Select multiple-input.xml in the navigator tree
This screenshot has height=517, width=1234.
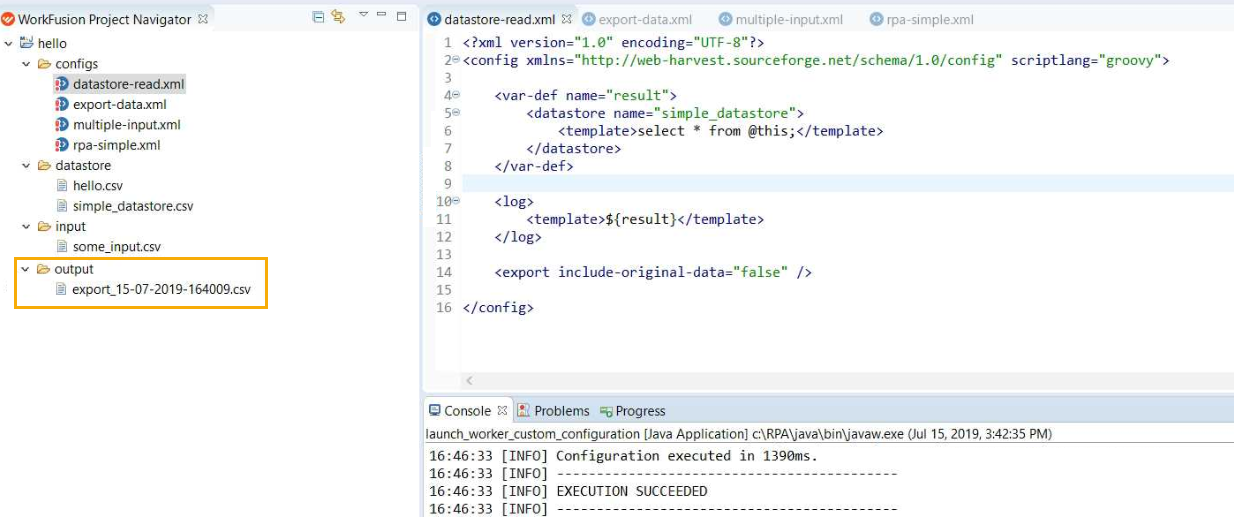[x=127, y=125]
